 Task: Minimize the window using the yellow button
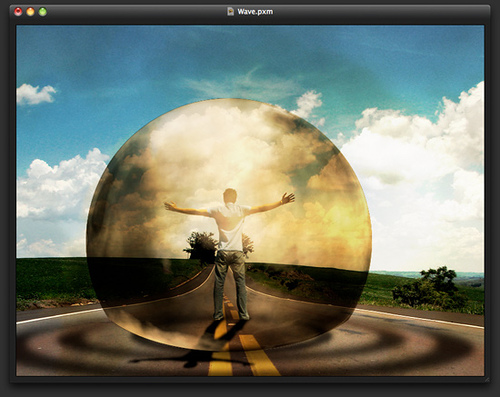tap(30, 12)
